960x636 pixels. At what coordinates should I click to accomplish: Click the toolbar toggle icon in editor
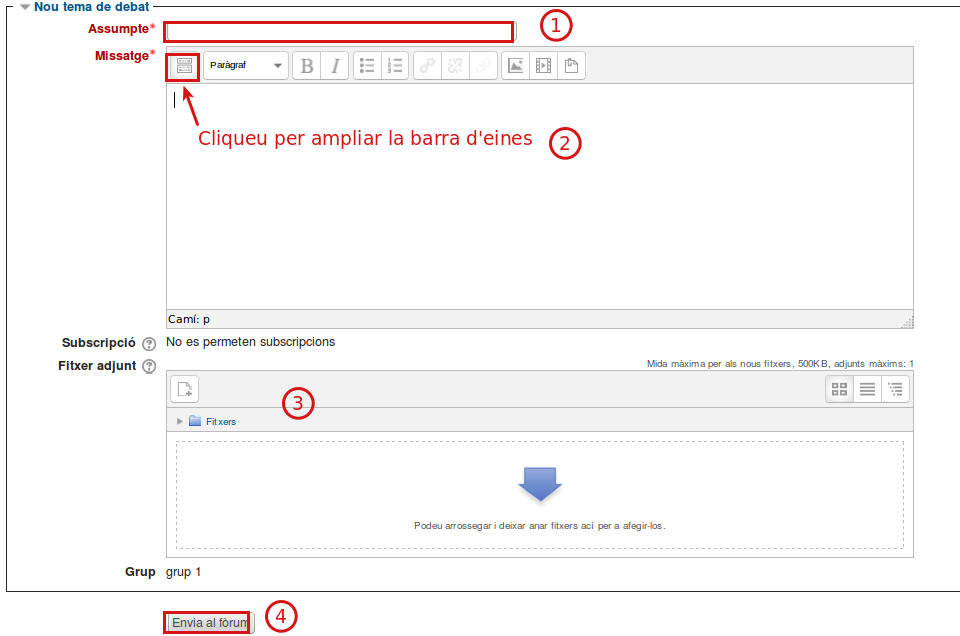(183, 66)
